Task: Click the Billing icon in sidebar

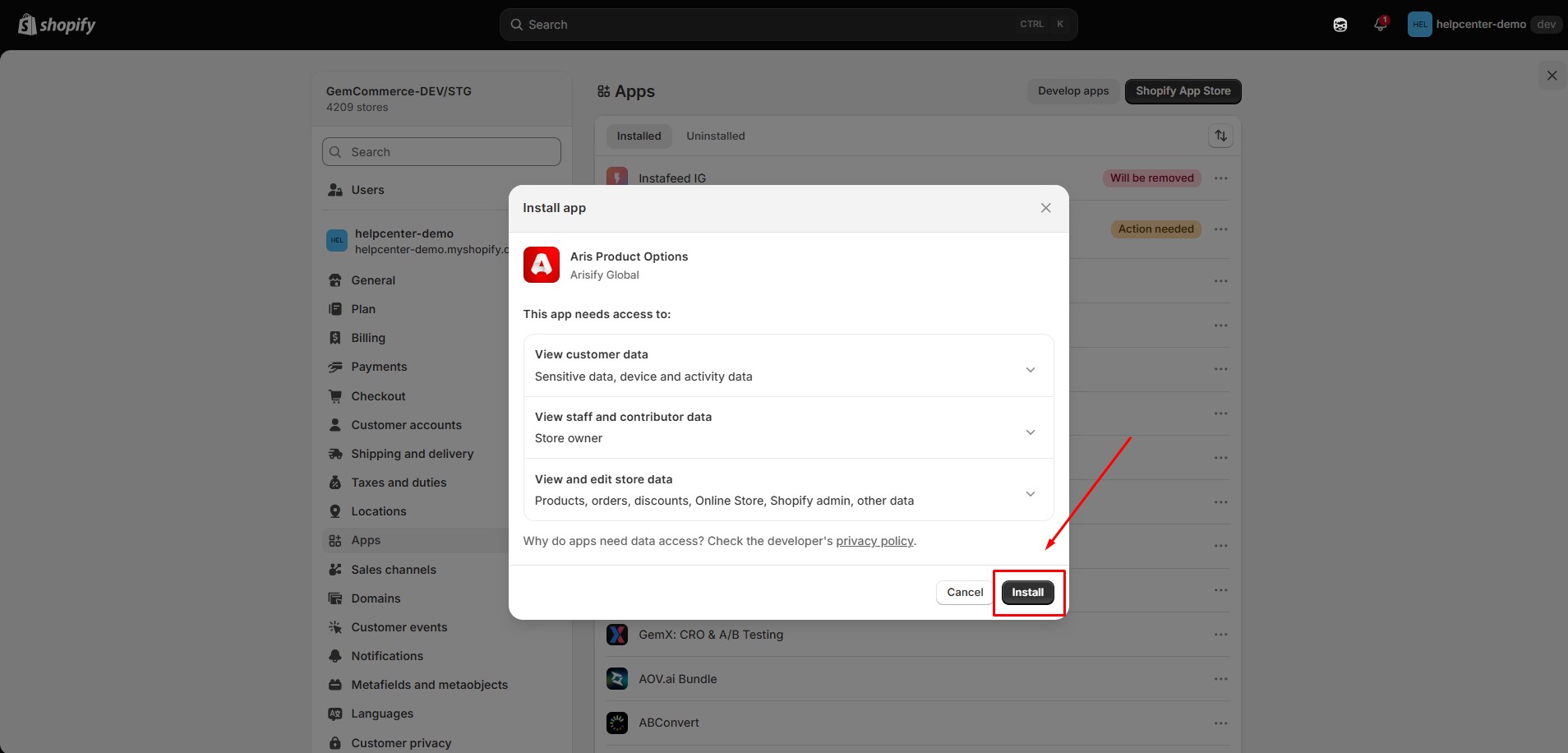Action: (335, 338)
